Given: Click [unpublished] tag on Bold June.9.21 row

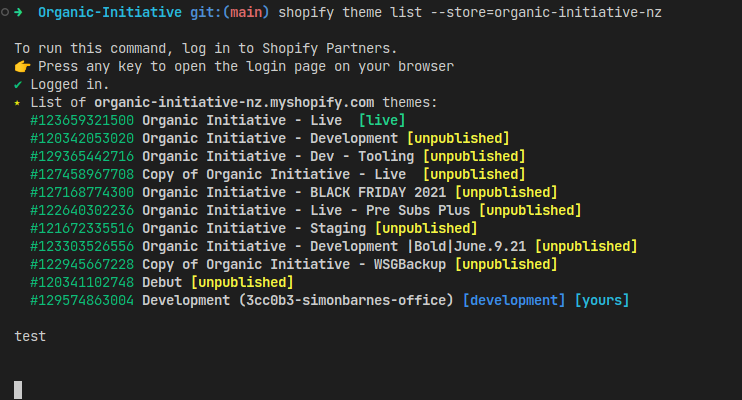Looking at the screenshot, I should tap(586, 246).
